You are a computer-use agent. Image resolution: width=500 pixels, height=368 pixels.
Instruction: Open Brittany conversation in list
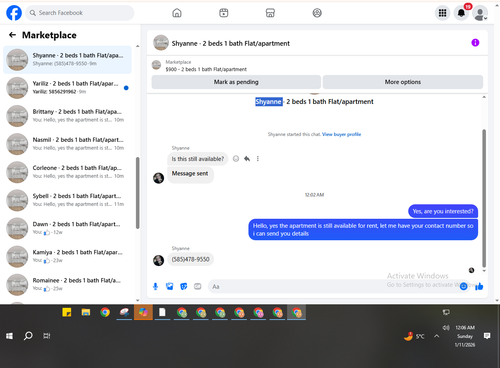67,116
